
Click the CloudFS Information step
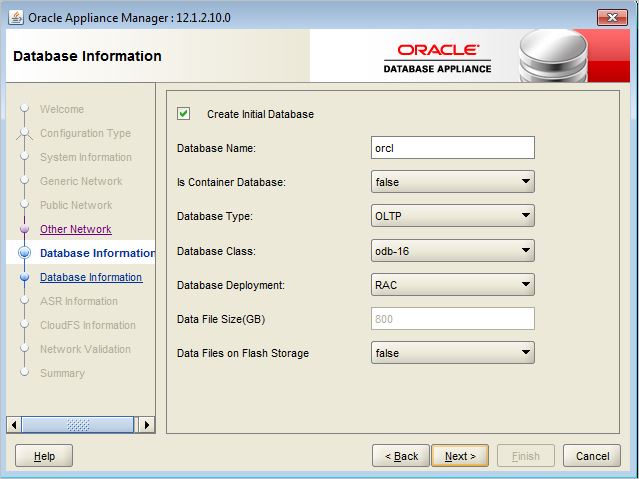tap(88, 325)
